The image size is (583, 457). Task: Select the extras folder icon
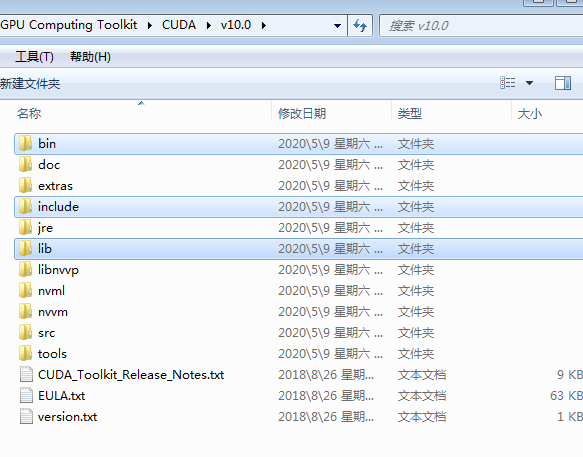(25, 186)
